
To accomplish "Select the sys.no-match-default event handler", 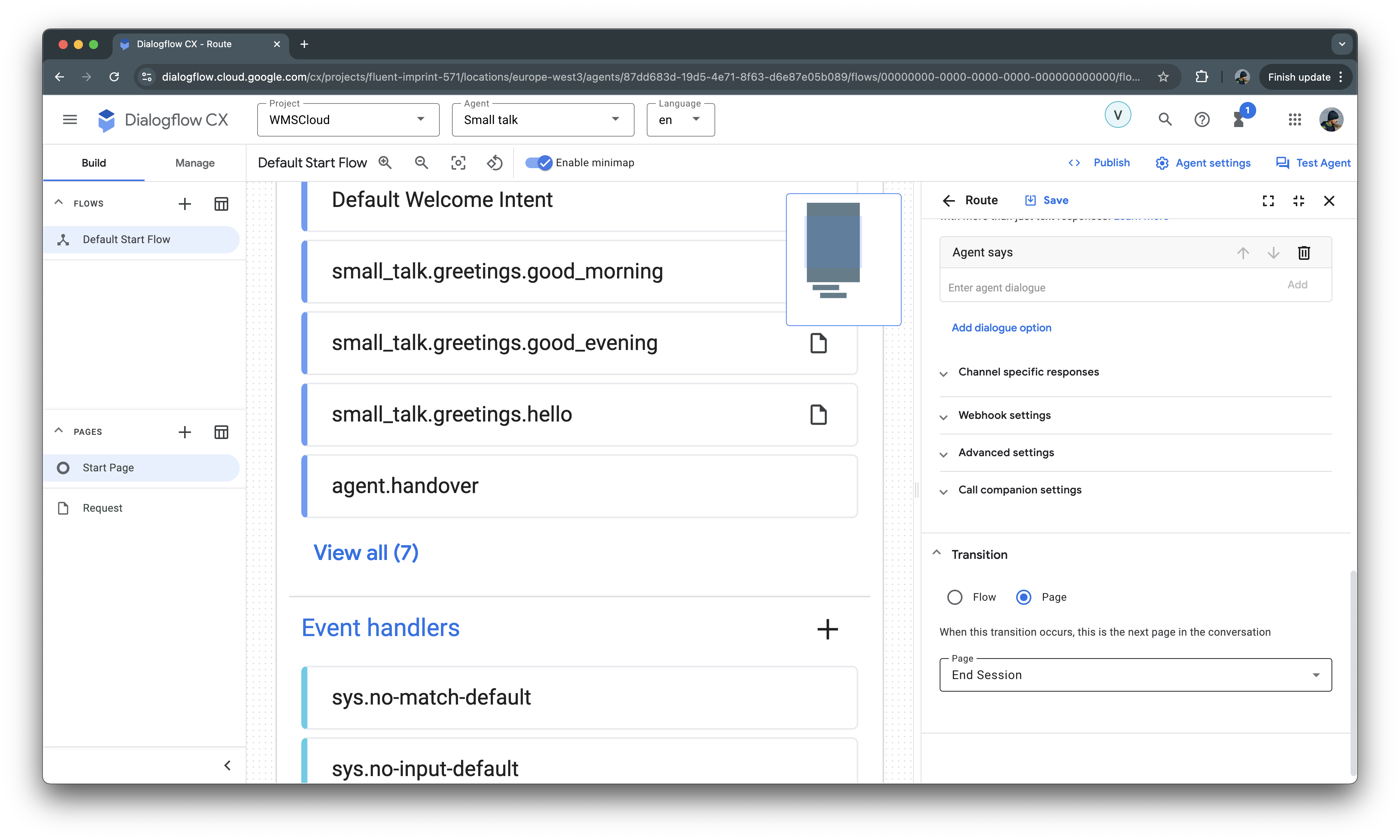I will [x=579, y=698].
